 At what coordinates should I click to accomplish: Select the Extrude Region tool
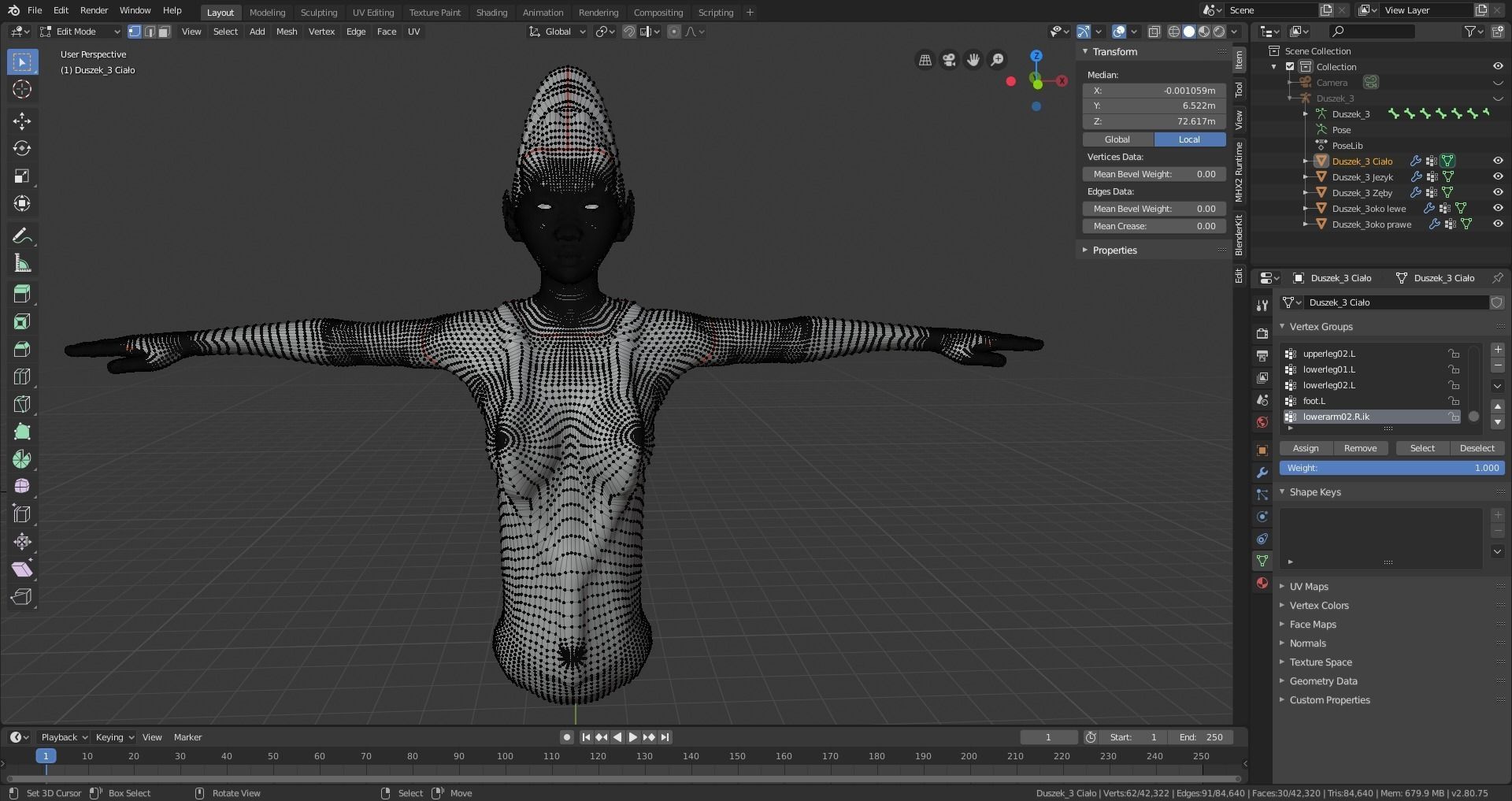tap(22, 294)
